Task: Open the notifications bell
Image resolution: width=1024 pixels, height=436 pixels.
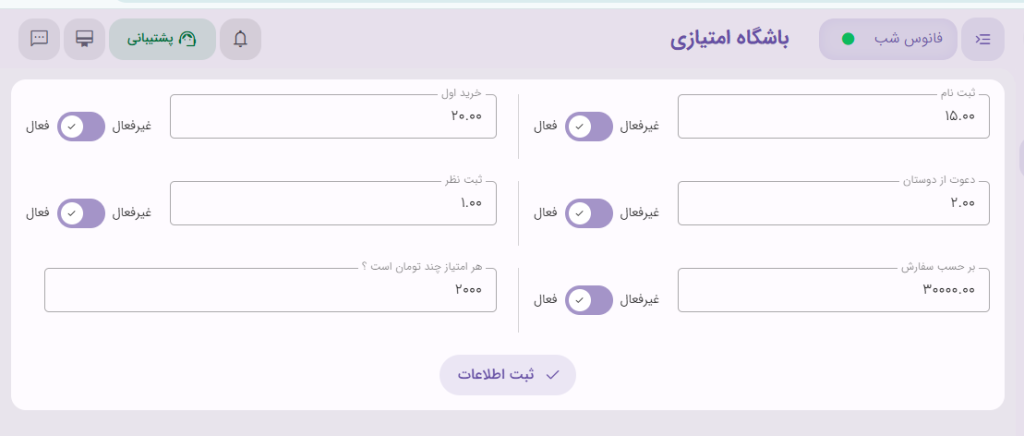Action: click(x=240, y=40)
